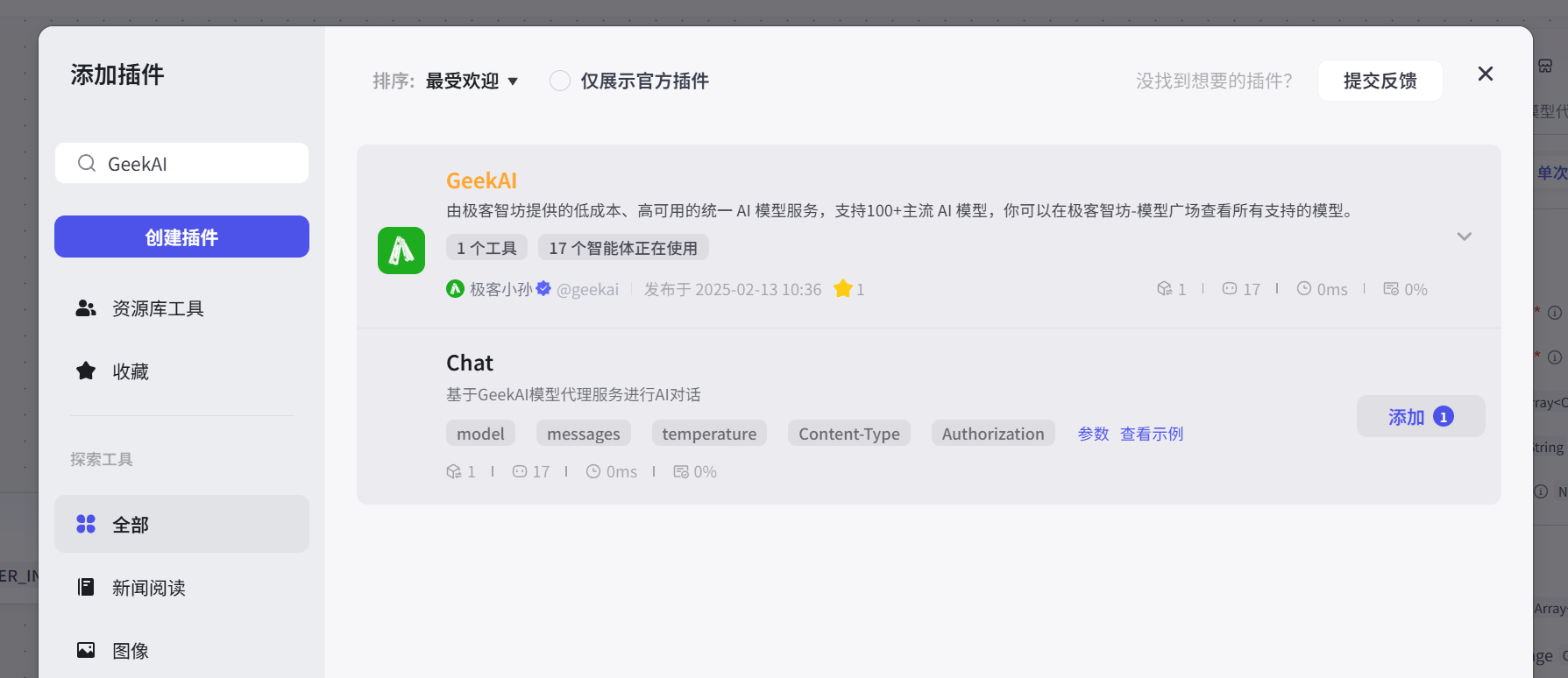Click the success rate icon in header stats
Screen dimensions: 1568x678
click(x=1391, y=288)
